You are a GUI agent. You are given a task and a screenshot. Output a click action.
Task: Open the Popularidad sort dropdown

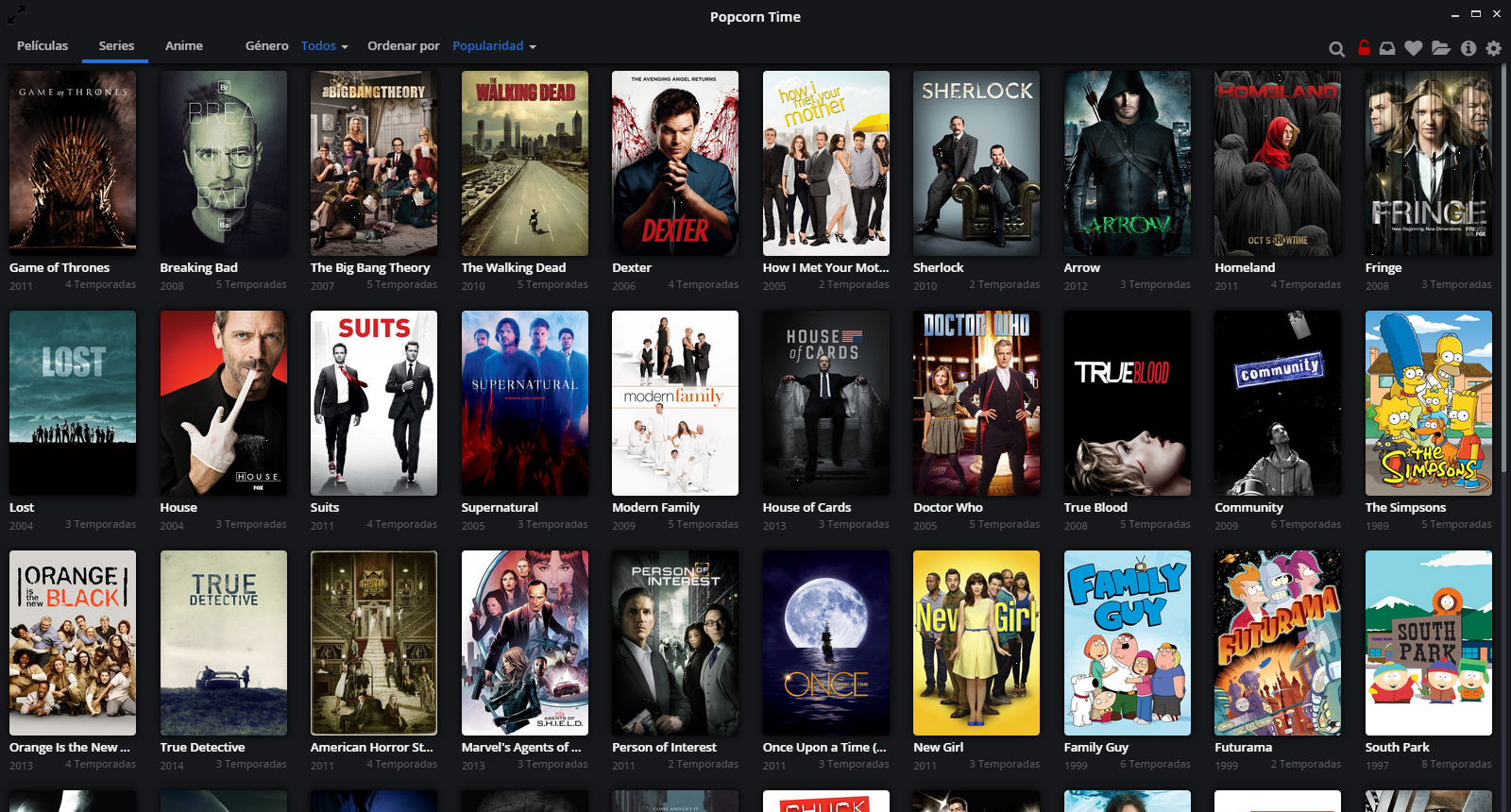coord(495,45)
